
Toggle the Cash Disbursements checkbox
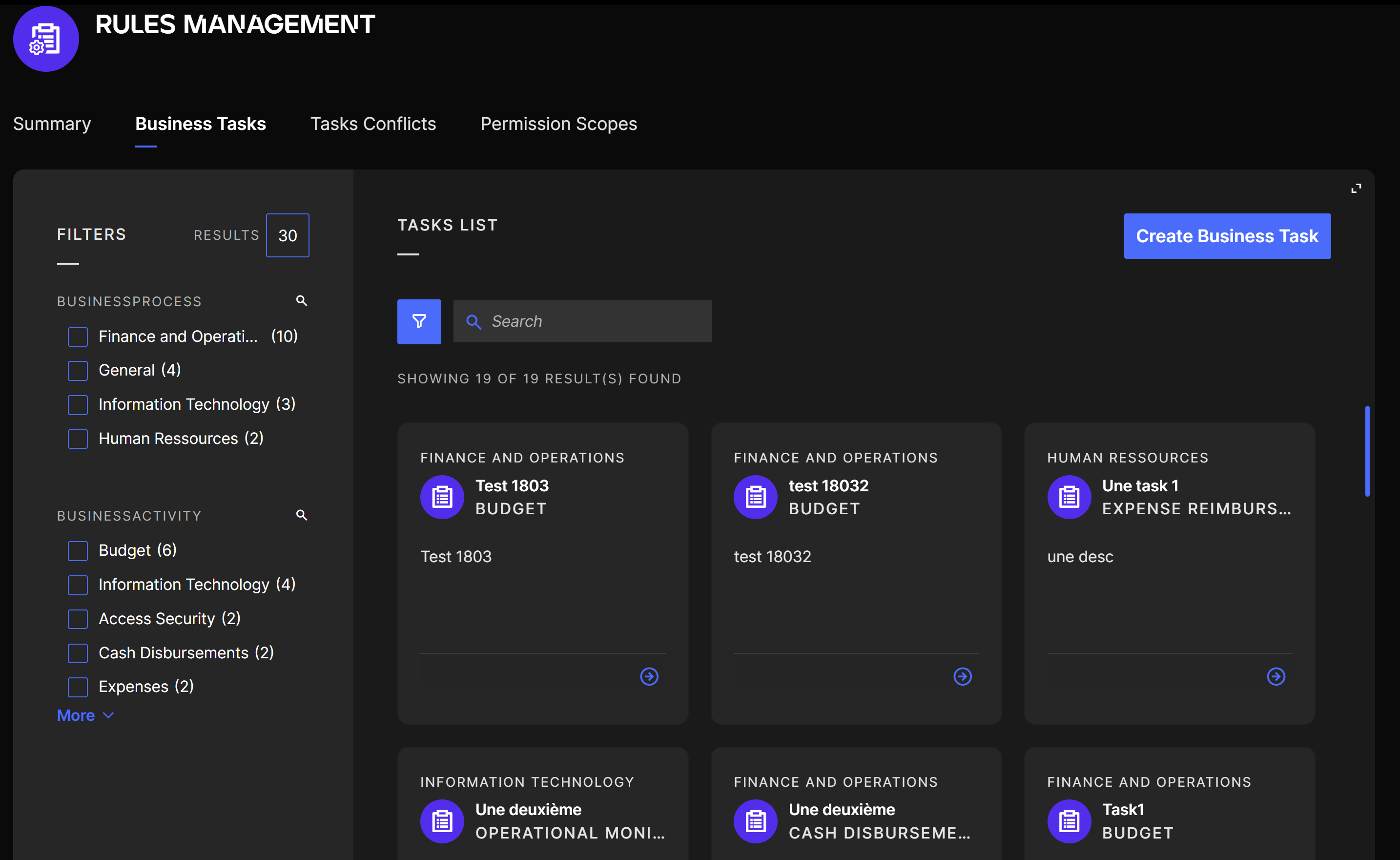pyautogui.click(x=78, y=653)
